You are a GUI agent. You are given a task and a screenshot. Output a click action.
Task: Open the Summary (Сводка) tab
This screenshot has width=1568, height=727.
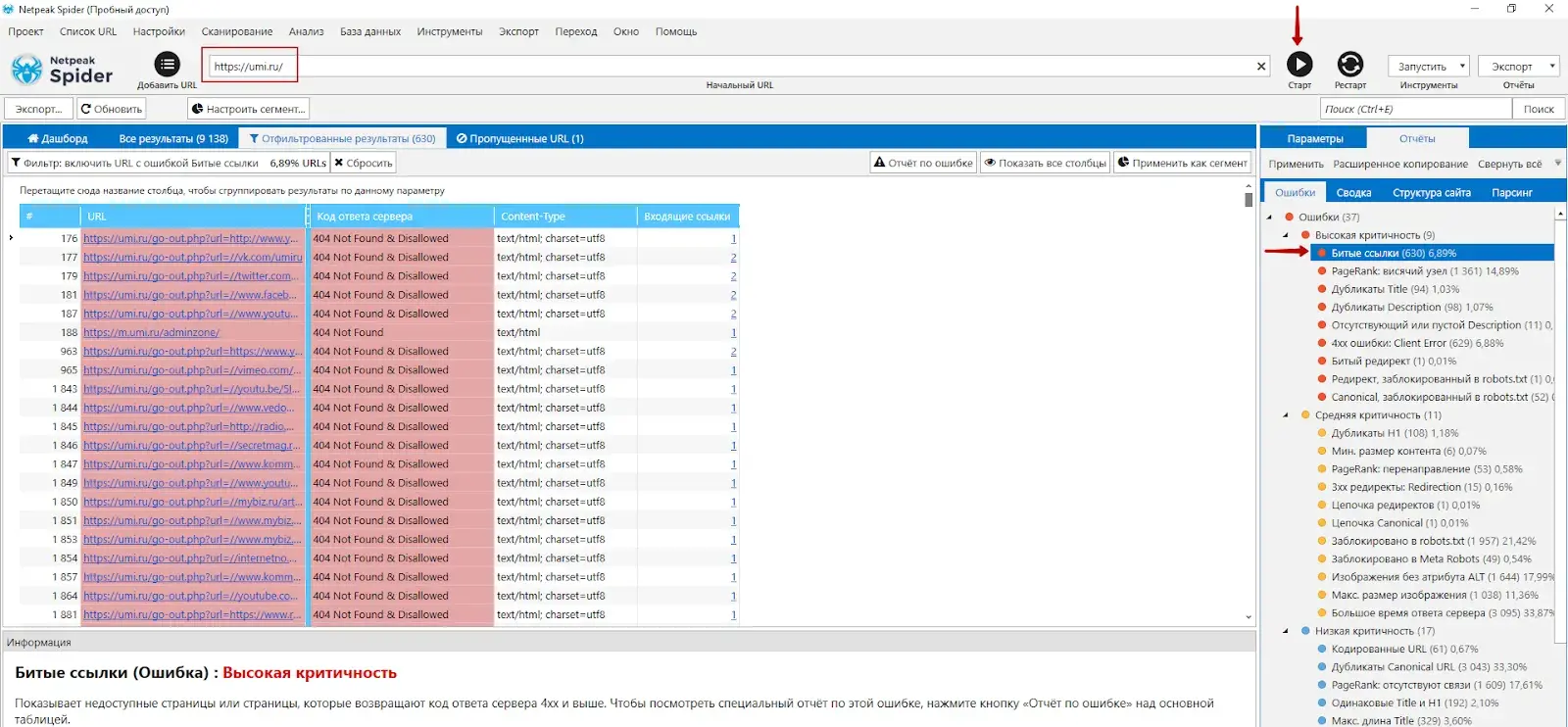(x=1353, y=192)
